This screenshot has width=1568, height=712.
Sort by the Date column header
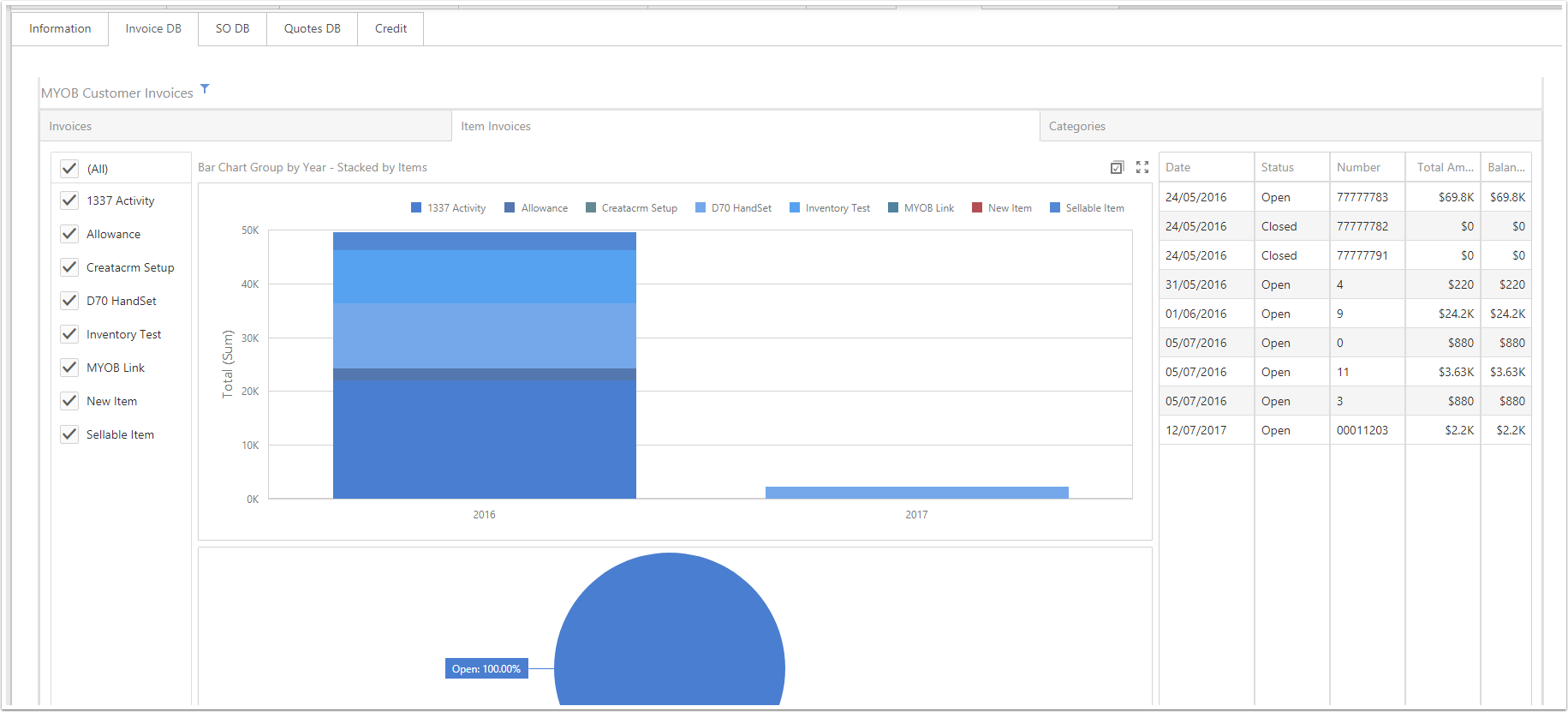(1207, 167)
